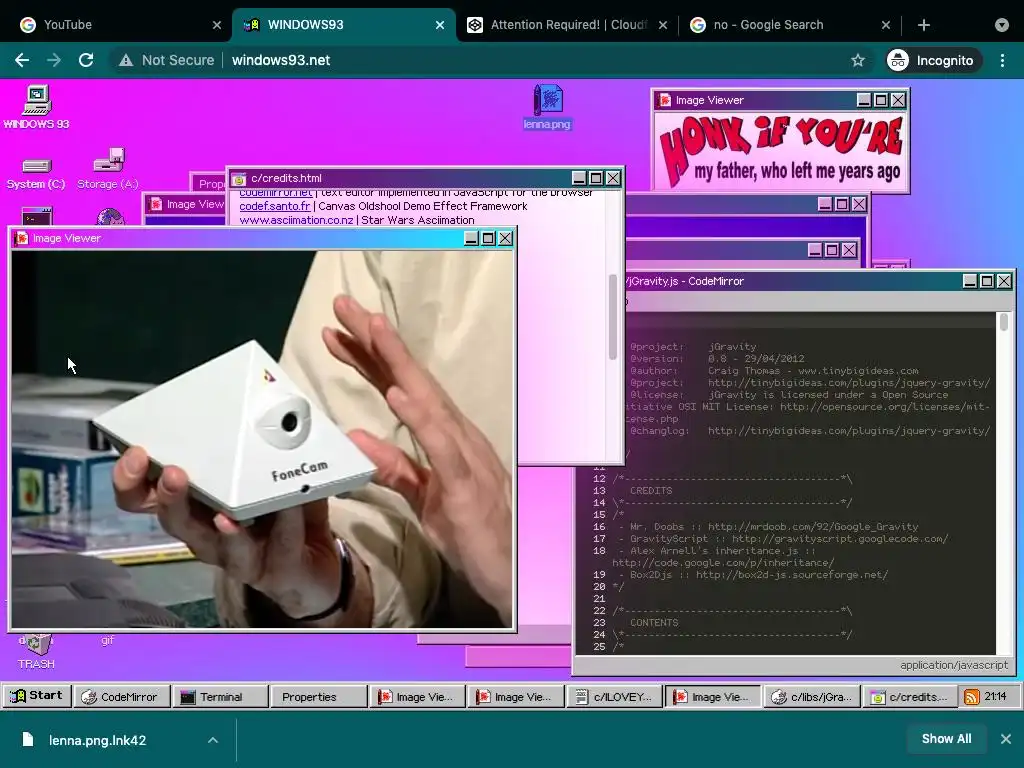Open codef.santo.fr link in credits window

(x=274, y=206)
